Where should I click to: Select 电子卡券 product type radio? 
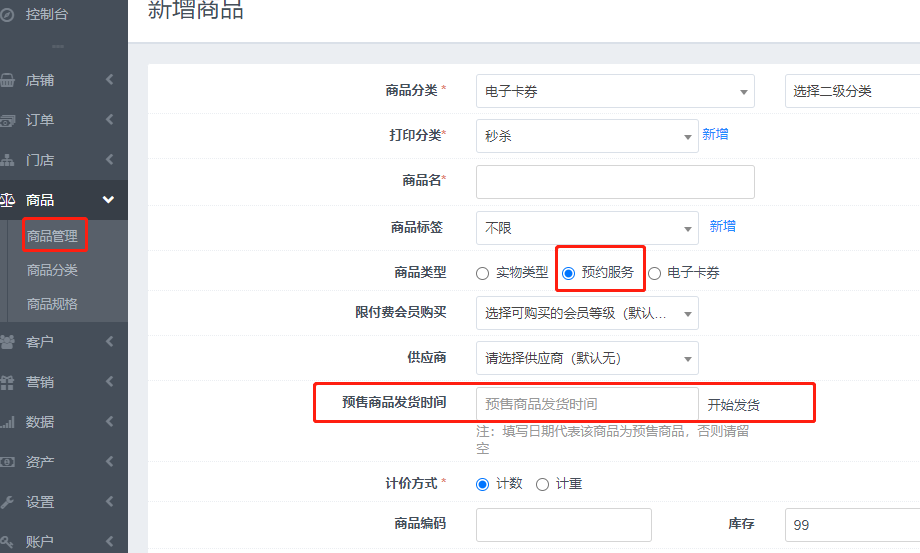coord(654,273)
